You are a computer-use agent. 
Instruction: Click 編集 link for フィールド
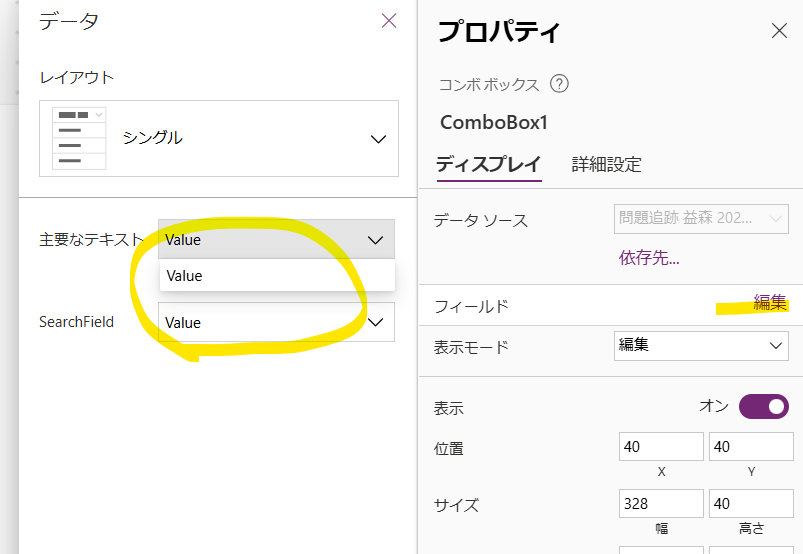tap(770, 304)
